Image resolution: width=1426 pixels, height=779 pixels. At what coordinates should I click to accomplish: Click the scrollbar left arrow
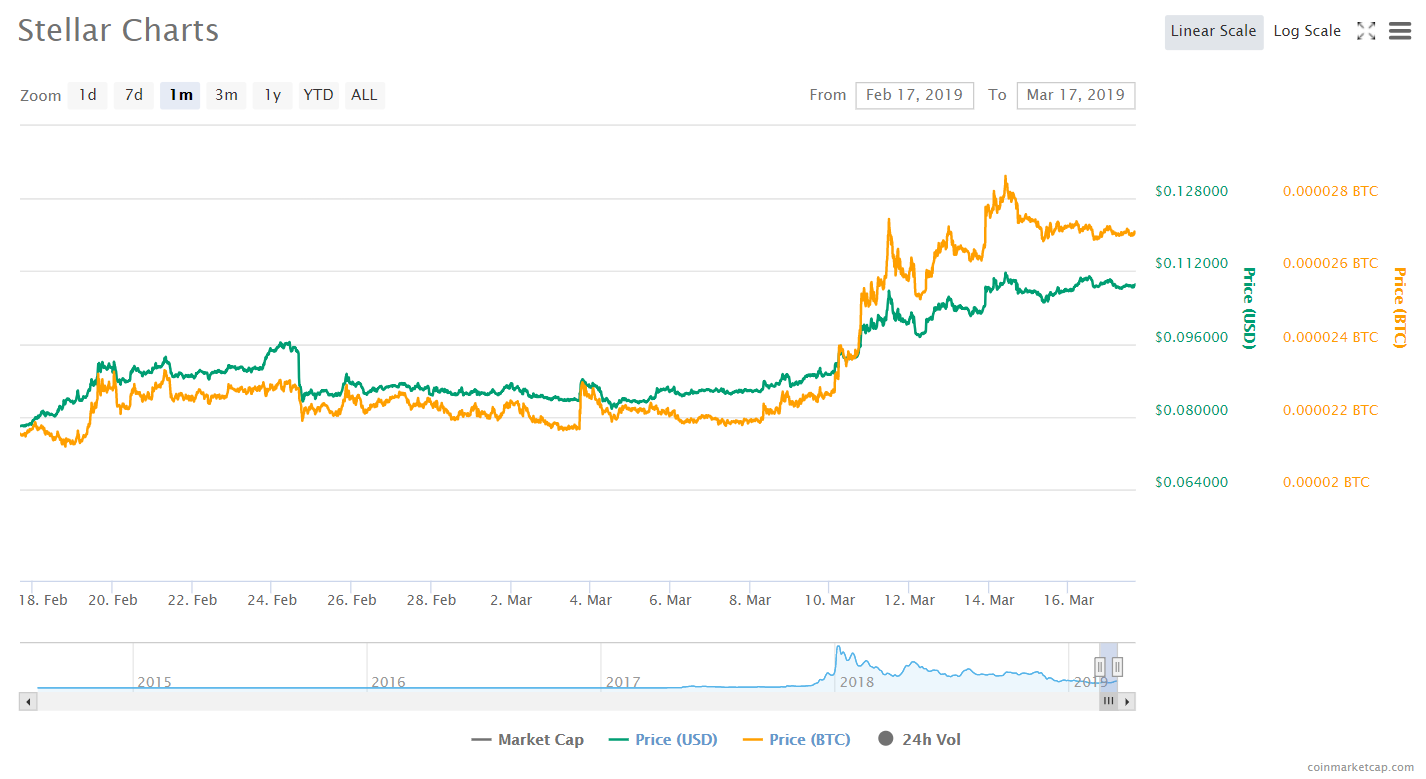28,702
